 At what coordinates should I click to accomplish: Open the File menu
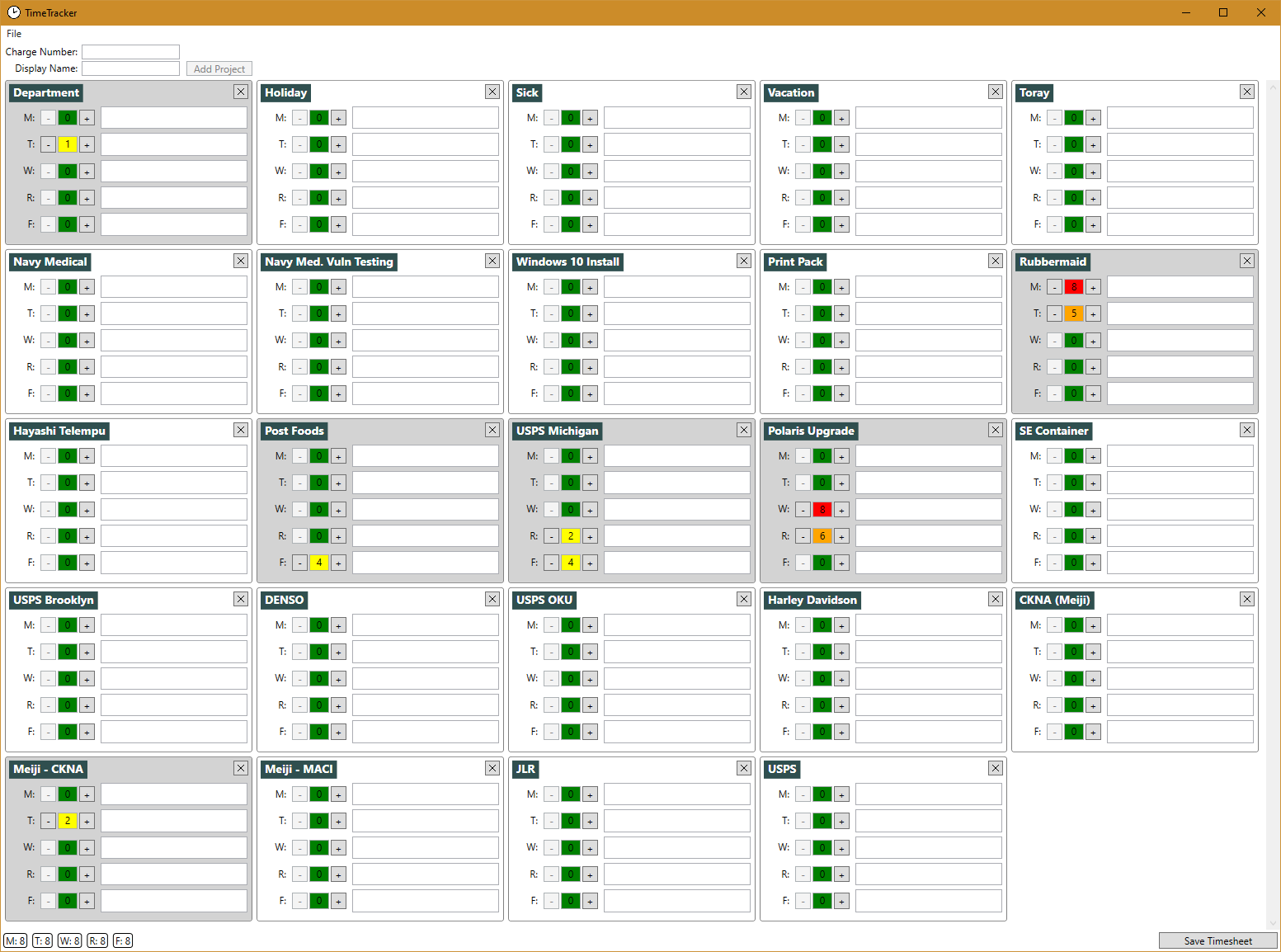pos(13,33)
